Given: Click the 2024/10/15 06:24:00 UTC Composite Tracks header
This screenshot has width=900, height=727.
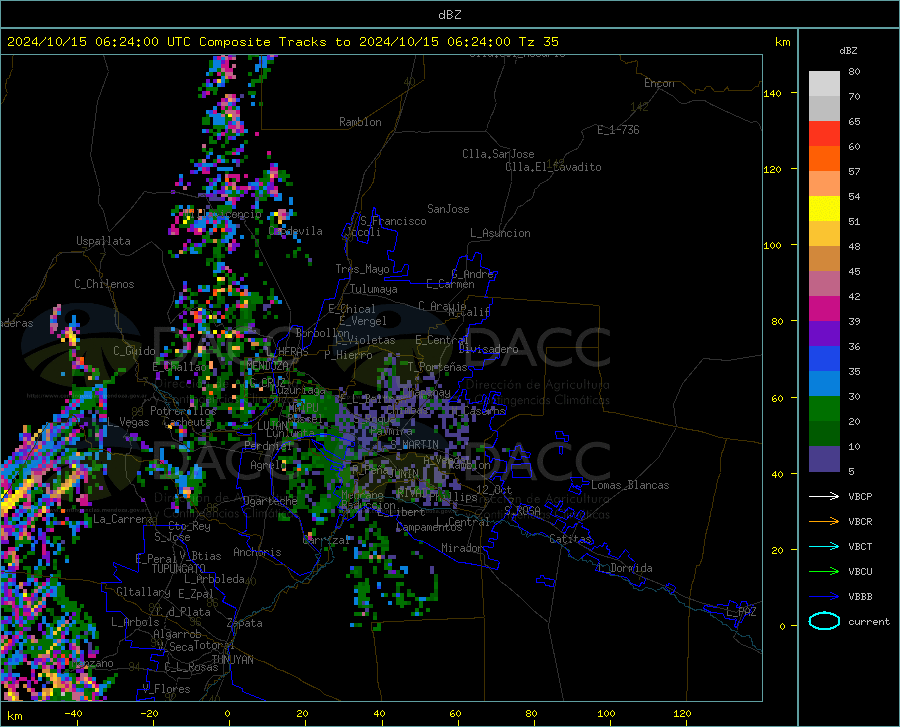Looking at the screenshot, I should pos(282,42).
